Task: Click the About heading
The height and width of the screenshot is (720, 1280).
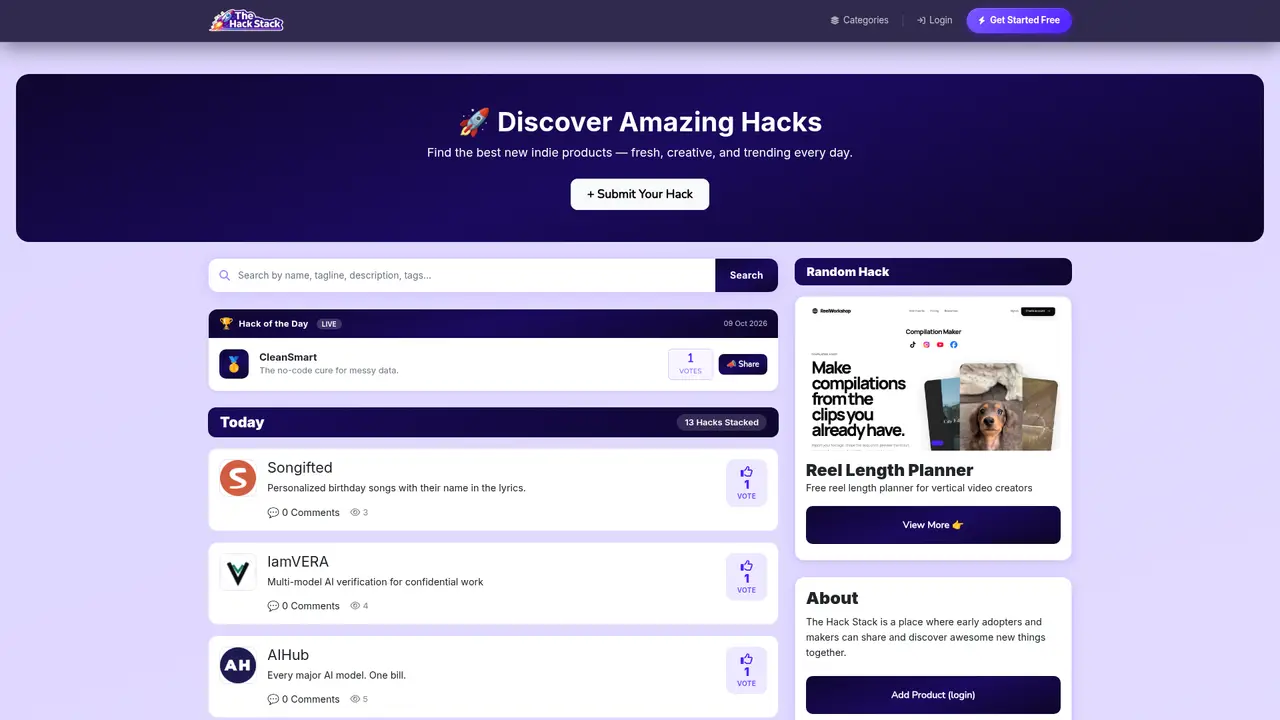Action: 832,598
